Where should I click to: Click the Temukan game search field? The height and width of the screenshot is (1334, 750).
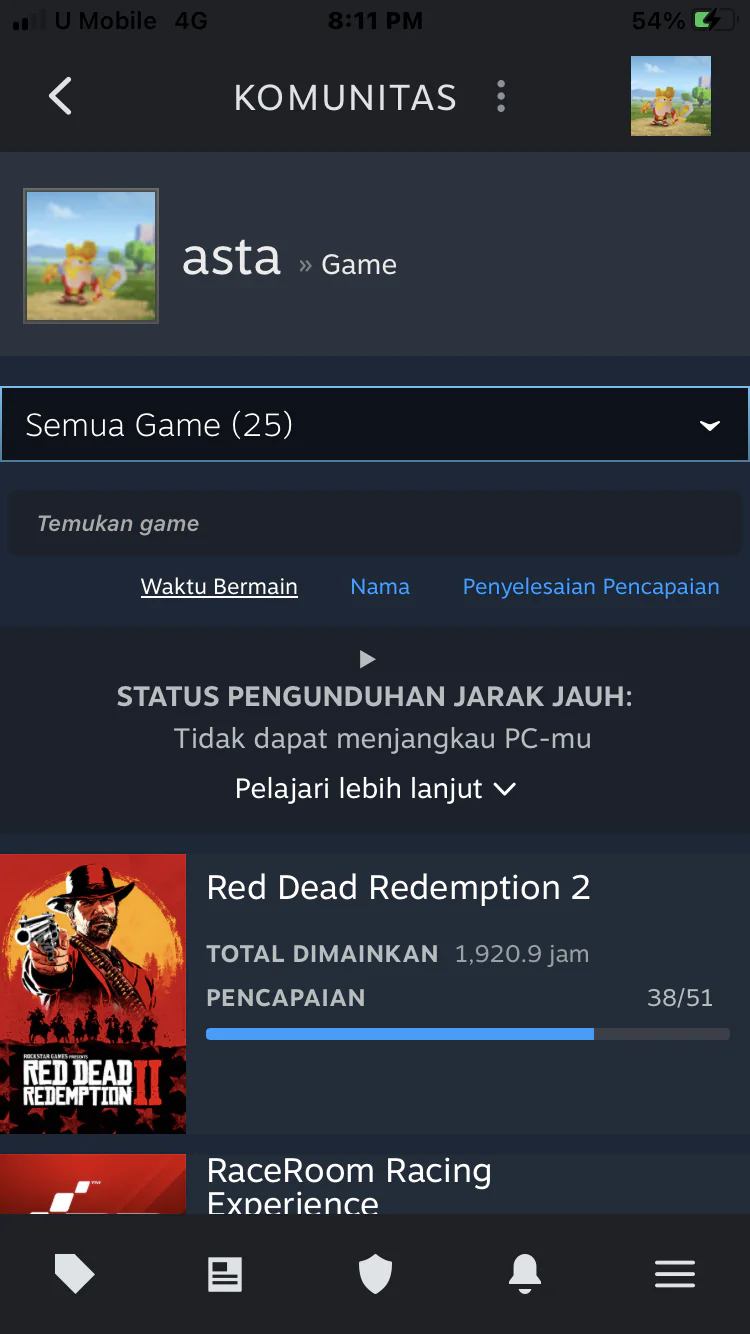click(375, 523)
